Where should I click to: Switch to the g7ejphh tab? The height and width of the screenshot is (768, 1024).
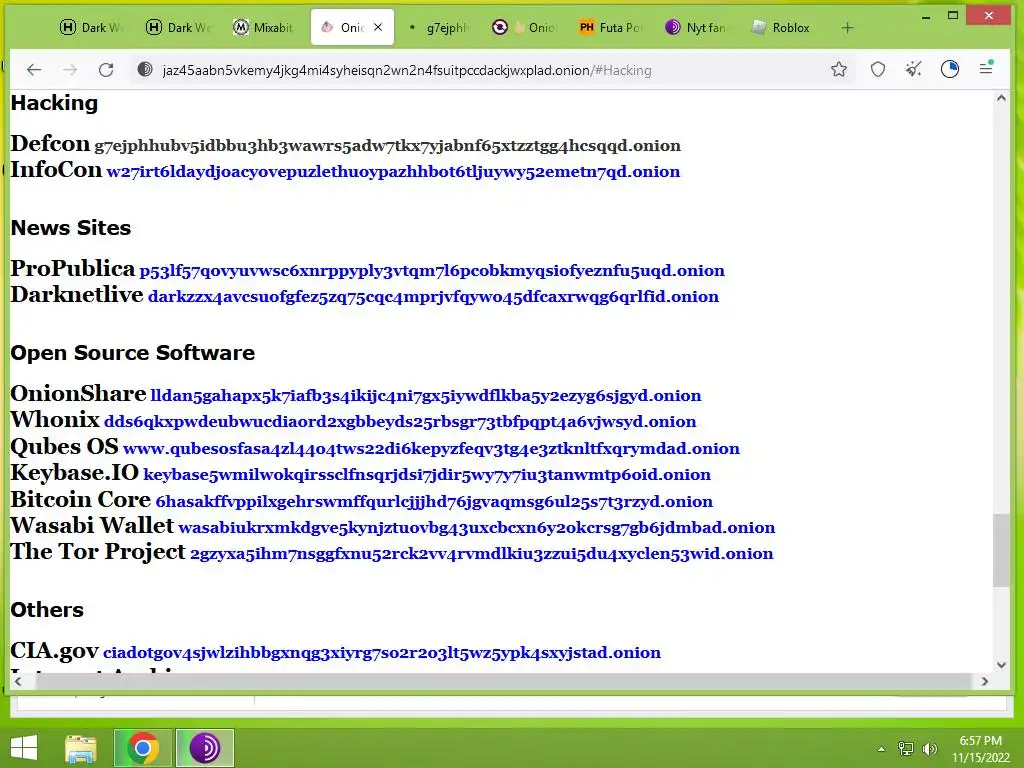click(x=439, y=27)
